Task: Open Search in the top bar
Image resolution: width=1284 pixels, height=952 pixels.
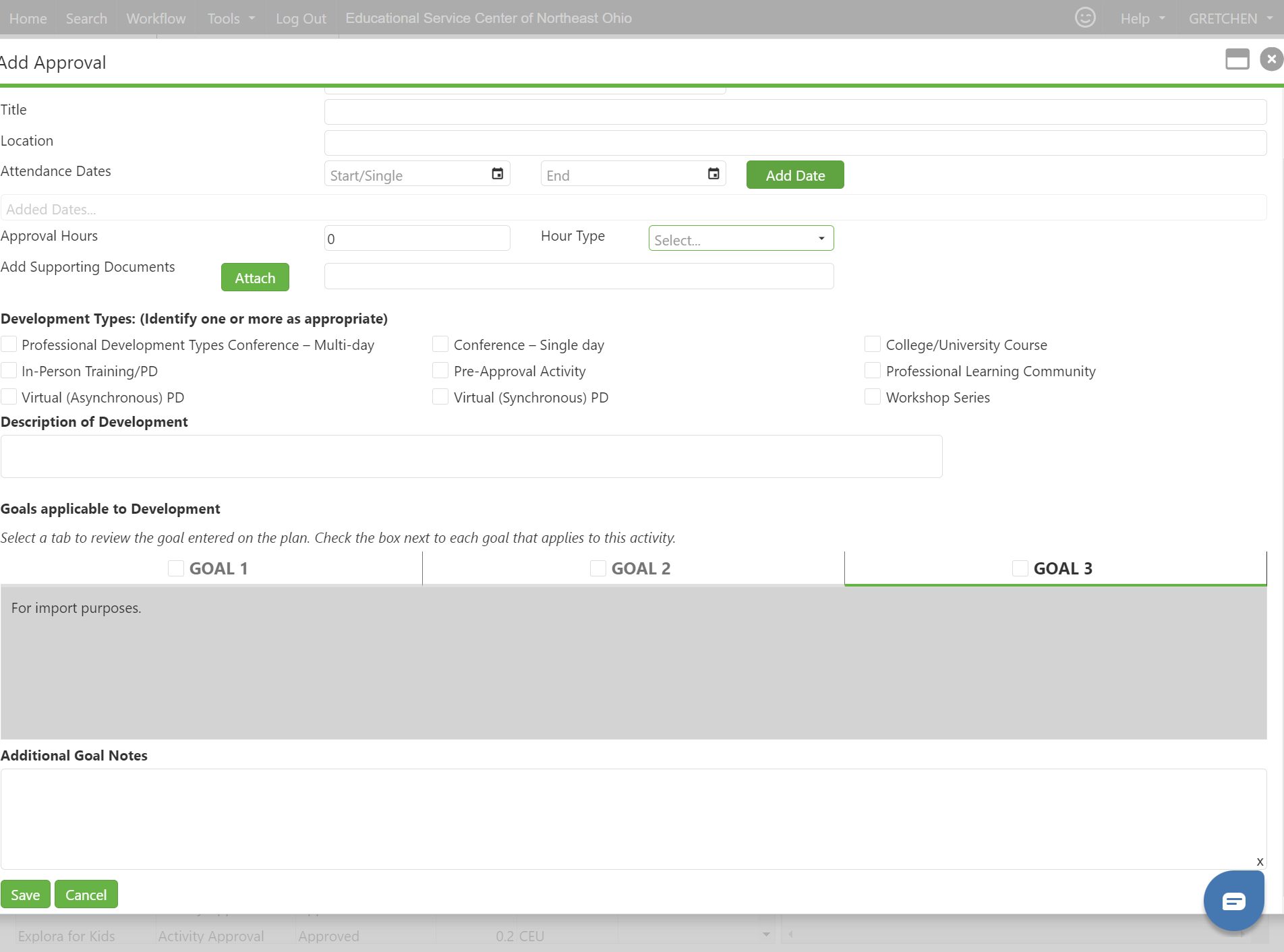Action: (86, 18)
